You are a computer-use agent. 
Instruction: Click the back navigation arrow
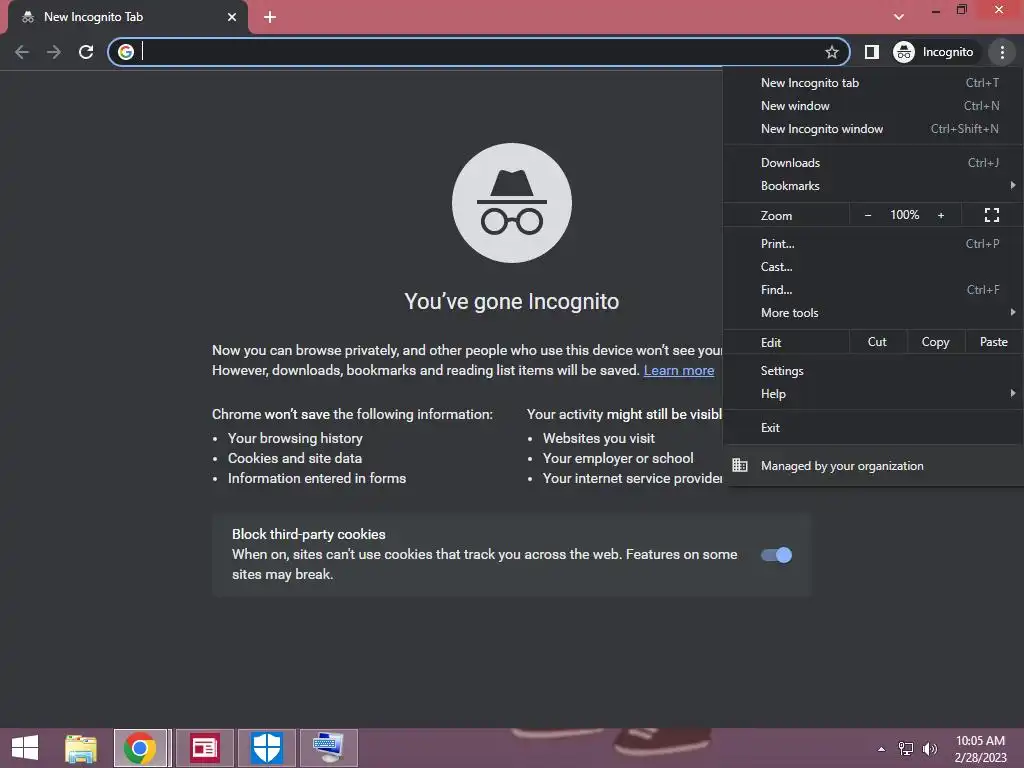[22, 52]
